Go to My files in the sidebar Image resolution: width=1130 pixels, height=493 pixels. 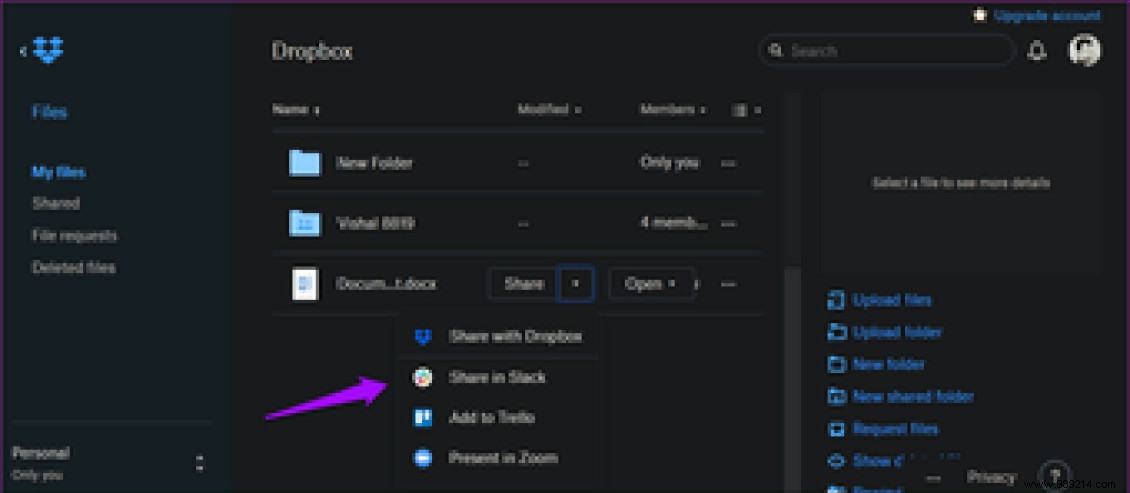point(59,172)
